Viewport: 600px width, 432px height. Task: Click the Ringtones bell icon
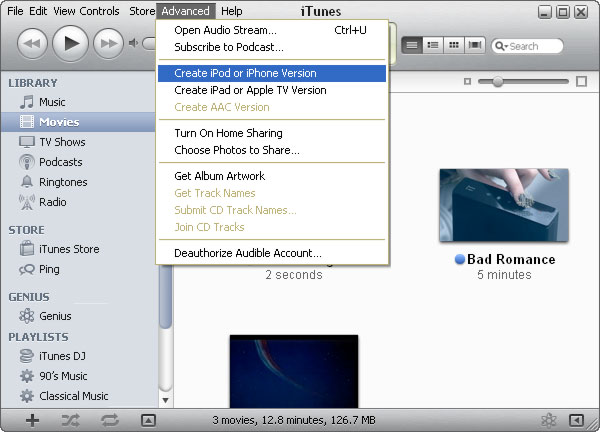tap(26, 182)
